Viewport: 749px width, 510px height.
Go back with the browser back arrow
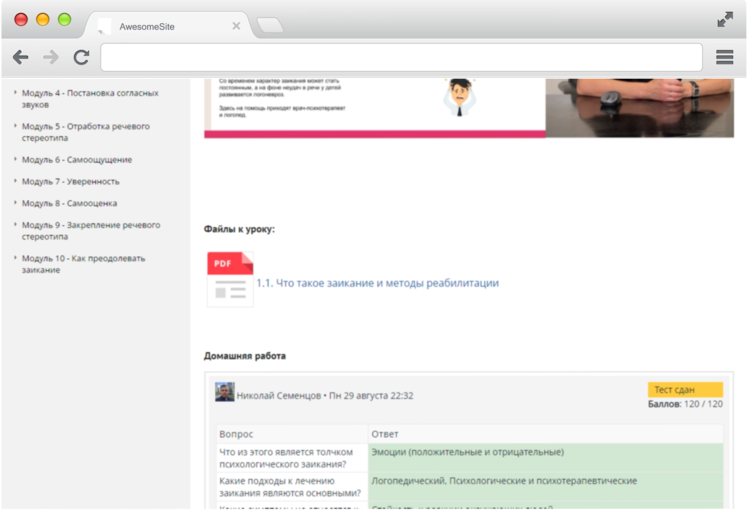(x=21, y=57)
